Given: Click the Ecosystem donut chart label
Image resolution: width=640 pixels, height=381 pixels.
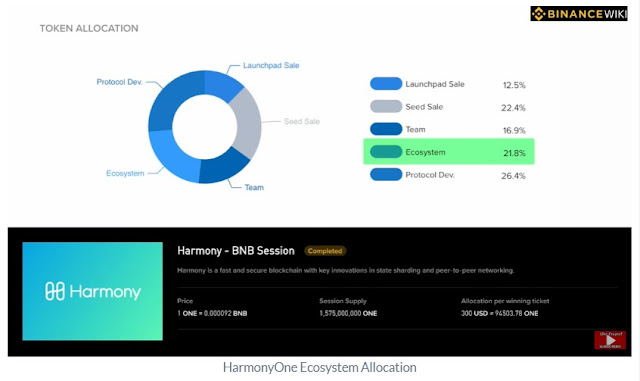Looking at the screenshot, I should click(x=125, y=174).
